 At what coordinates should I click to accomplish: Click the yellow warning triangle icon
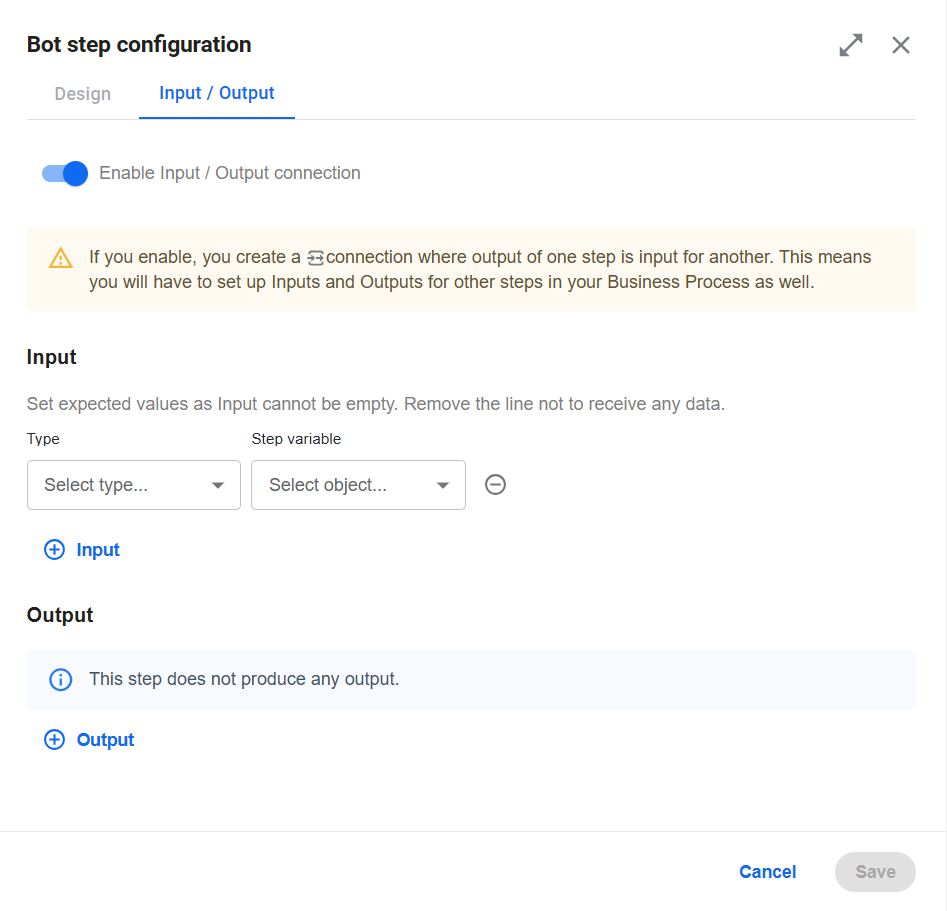pos(60,258)
